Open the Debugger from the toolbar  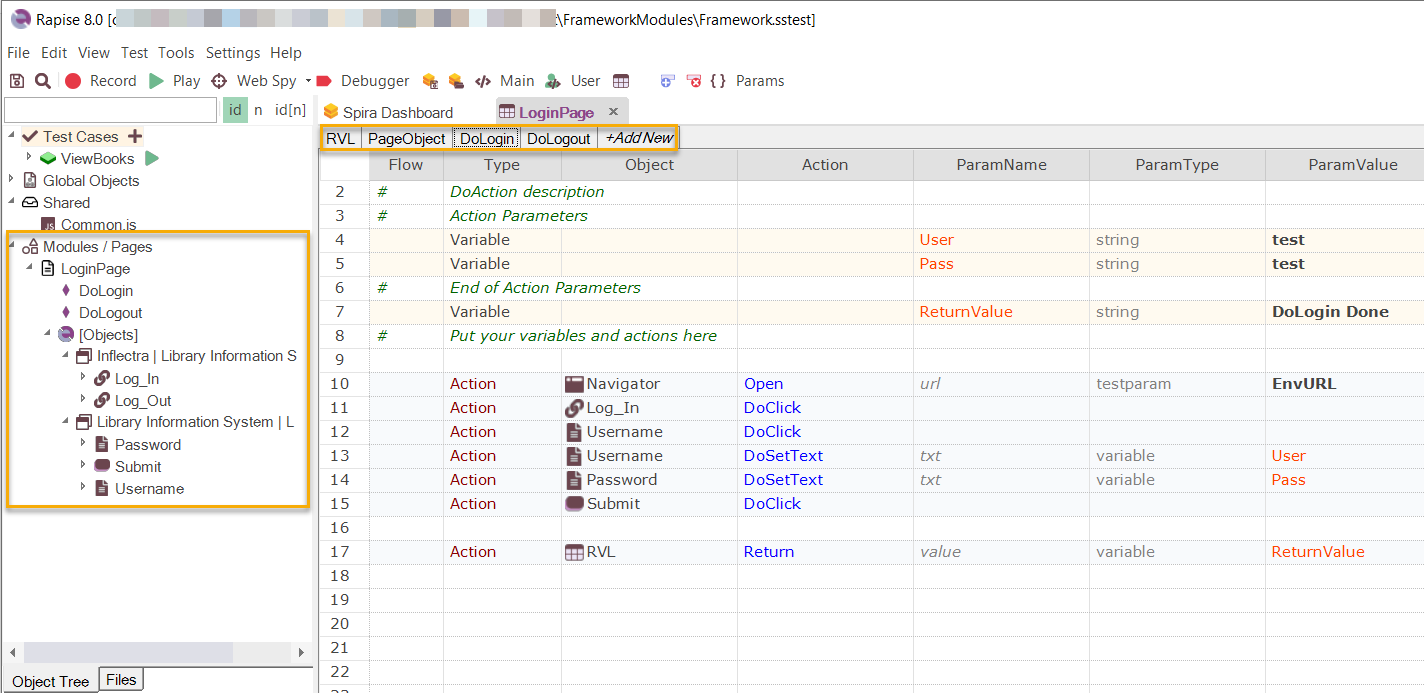(363, 81)
